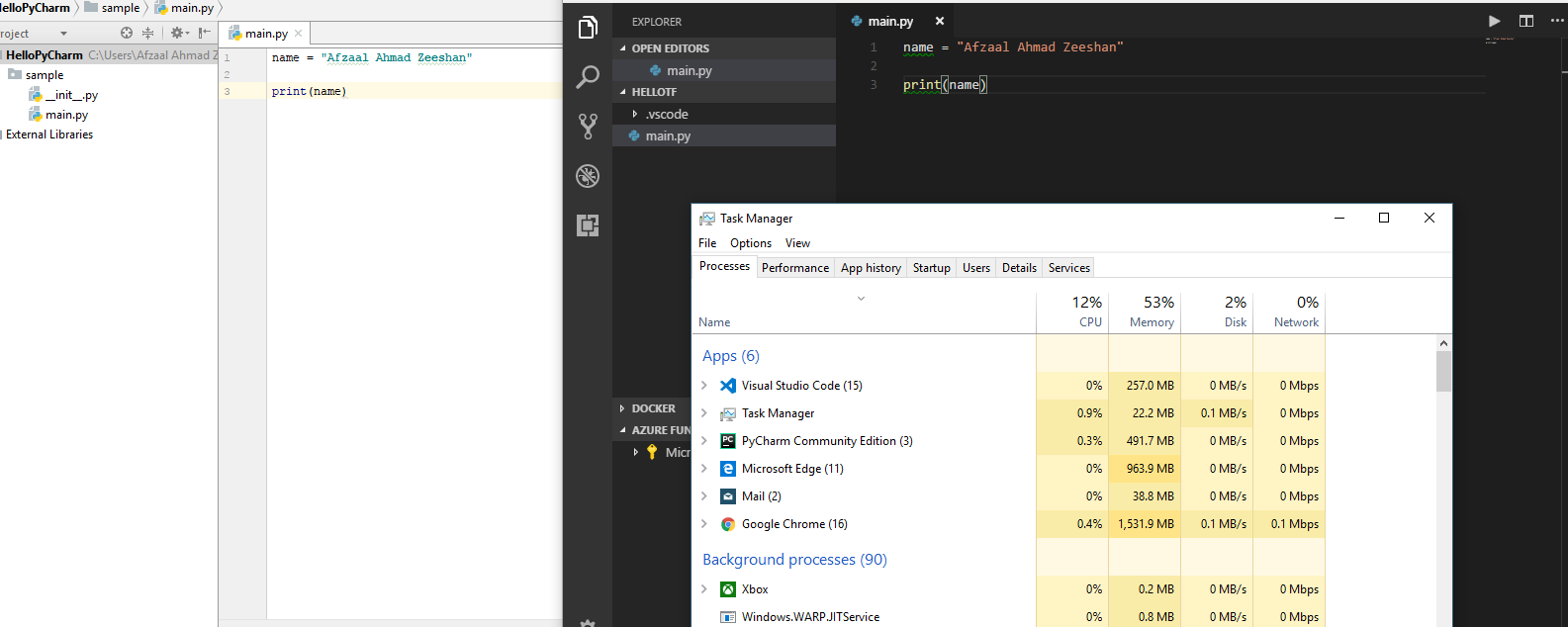Select External Libraries in PyCharm
This screenshot has width=1568, height=627.
(48, 134)
